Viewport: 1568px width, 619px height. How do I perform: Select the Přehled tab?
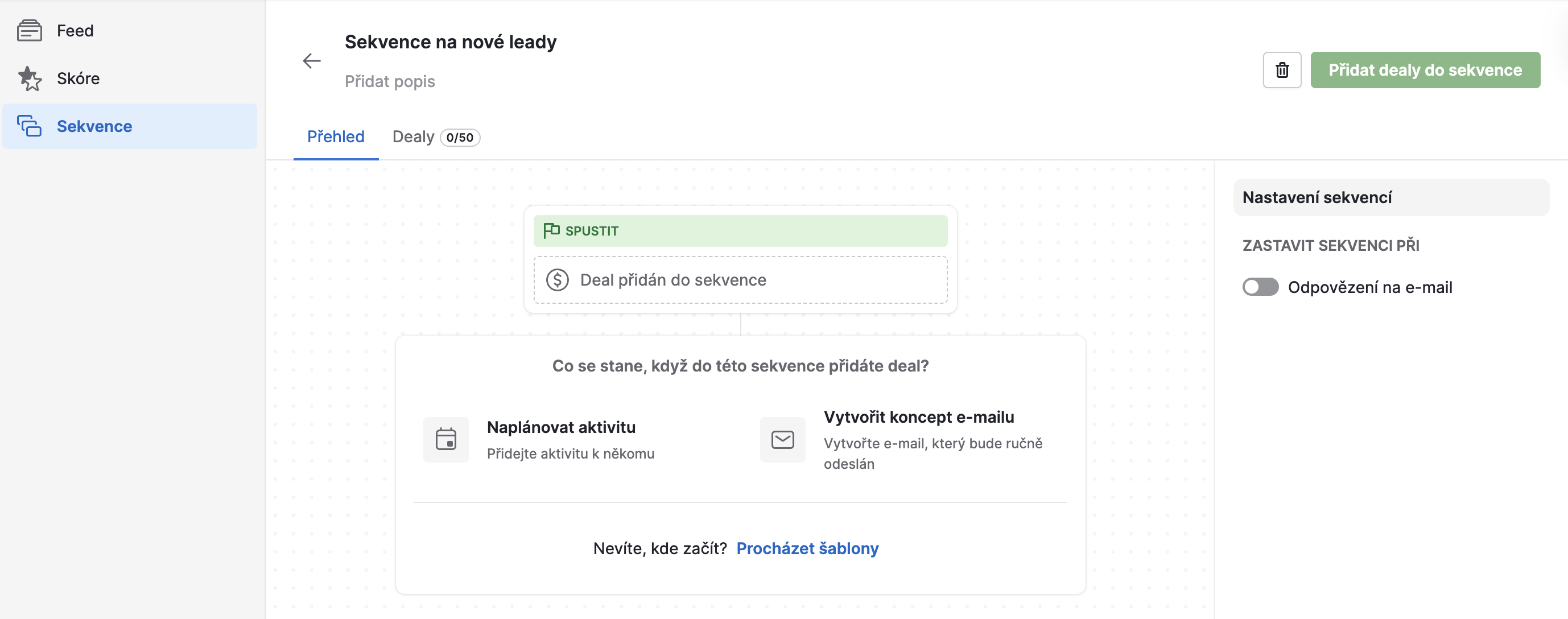[336, 137]
